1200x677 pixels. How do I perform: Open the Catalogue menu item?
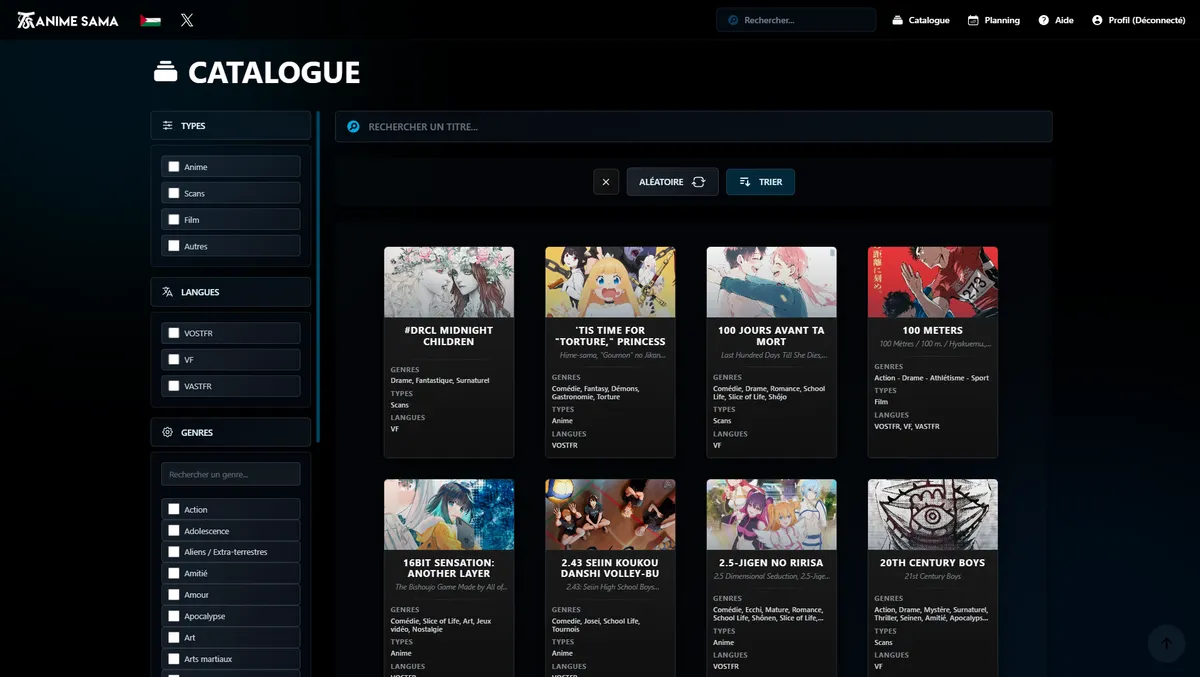click(x=920, y=19)
